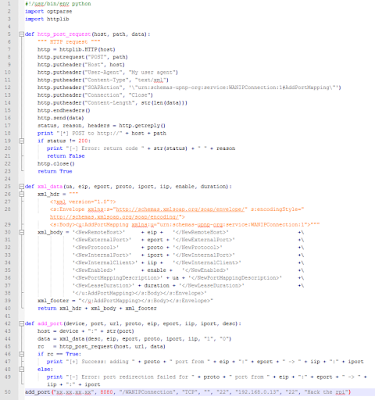Click line number 1 in the gutter
This screenshot has height=400, width=375.
coord(9,4)
